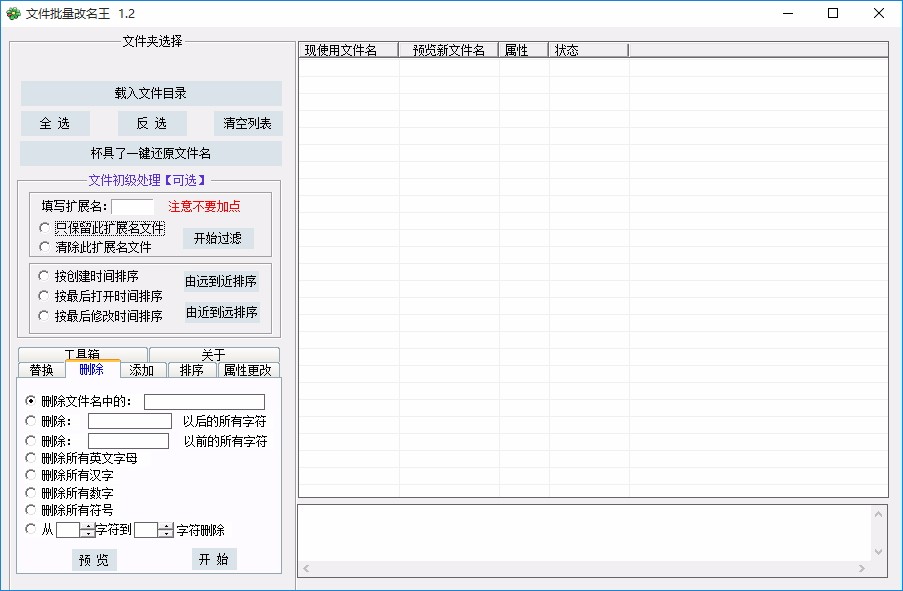Close the 文件批量改名王 window
This screenshot has width=903, height=591.
pyautogui.click(x=879, y=13)
